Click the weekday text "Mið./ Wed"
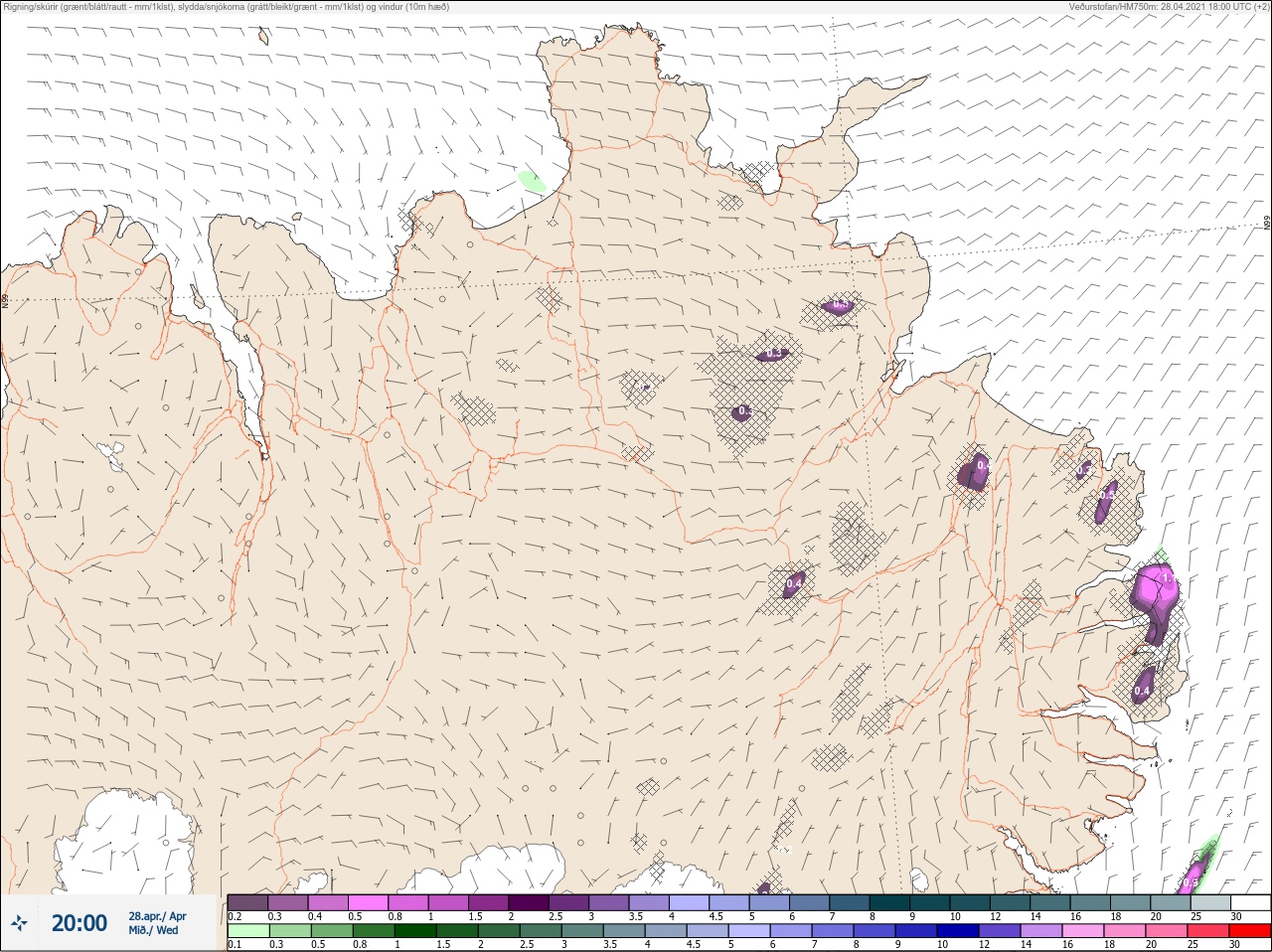The image size is (1272, 952). (x=153, y=930)
